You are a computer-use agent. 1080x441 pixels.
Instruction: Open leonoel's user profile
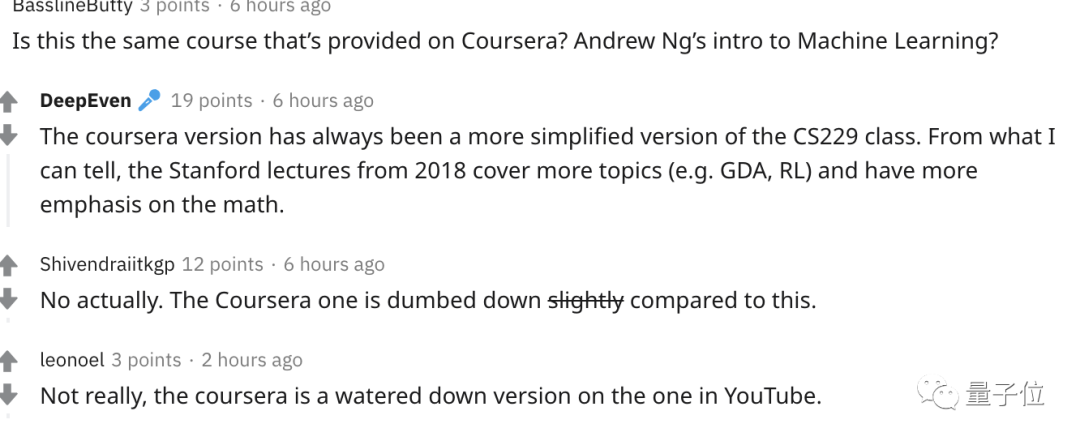tap(72, 360)
